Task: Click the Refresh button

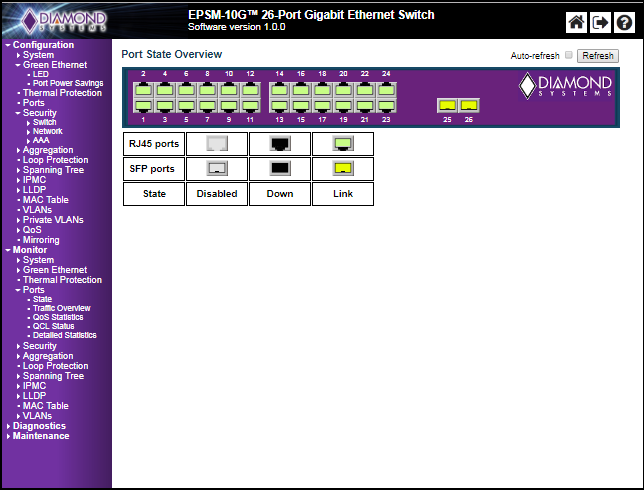Action: pyautogui.click(x=598, y=55)
